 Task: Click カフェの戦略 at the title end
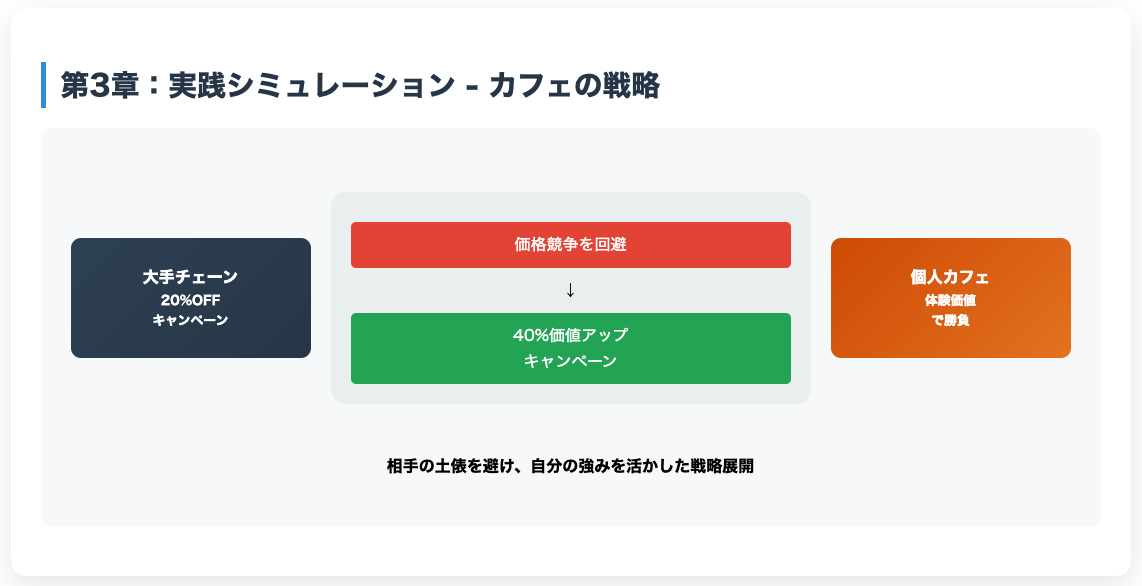pyautogui.click(x=574, y=85)
